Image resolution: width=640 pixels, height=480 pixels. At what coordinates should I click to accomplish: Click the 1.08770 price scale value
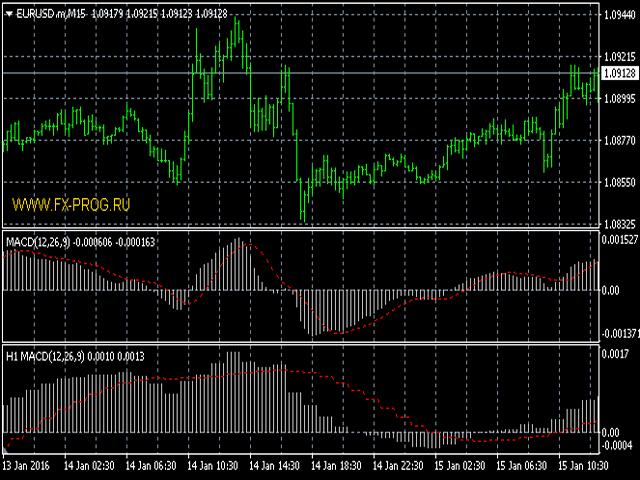619,141
